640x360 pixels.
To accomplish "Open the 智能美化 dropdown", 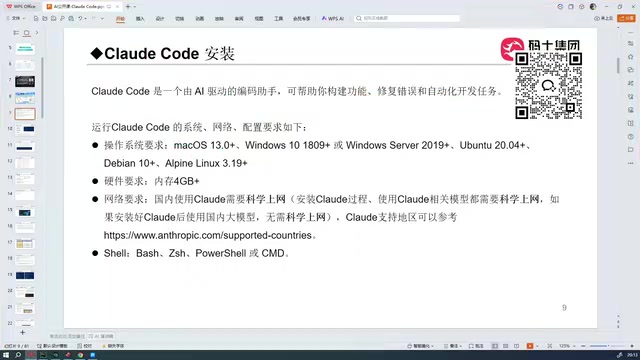I will [x=420, y=346].
